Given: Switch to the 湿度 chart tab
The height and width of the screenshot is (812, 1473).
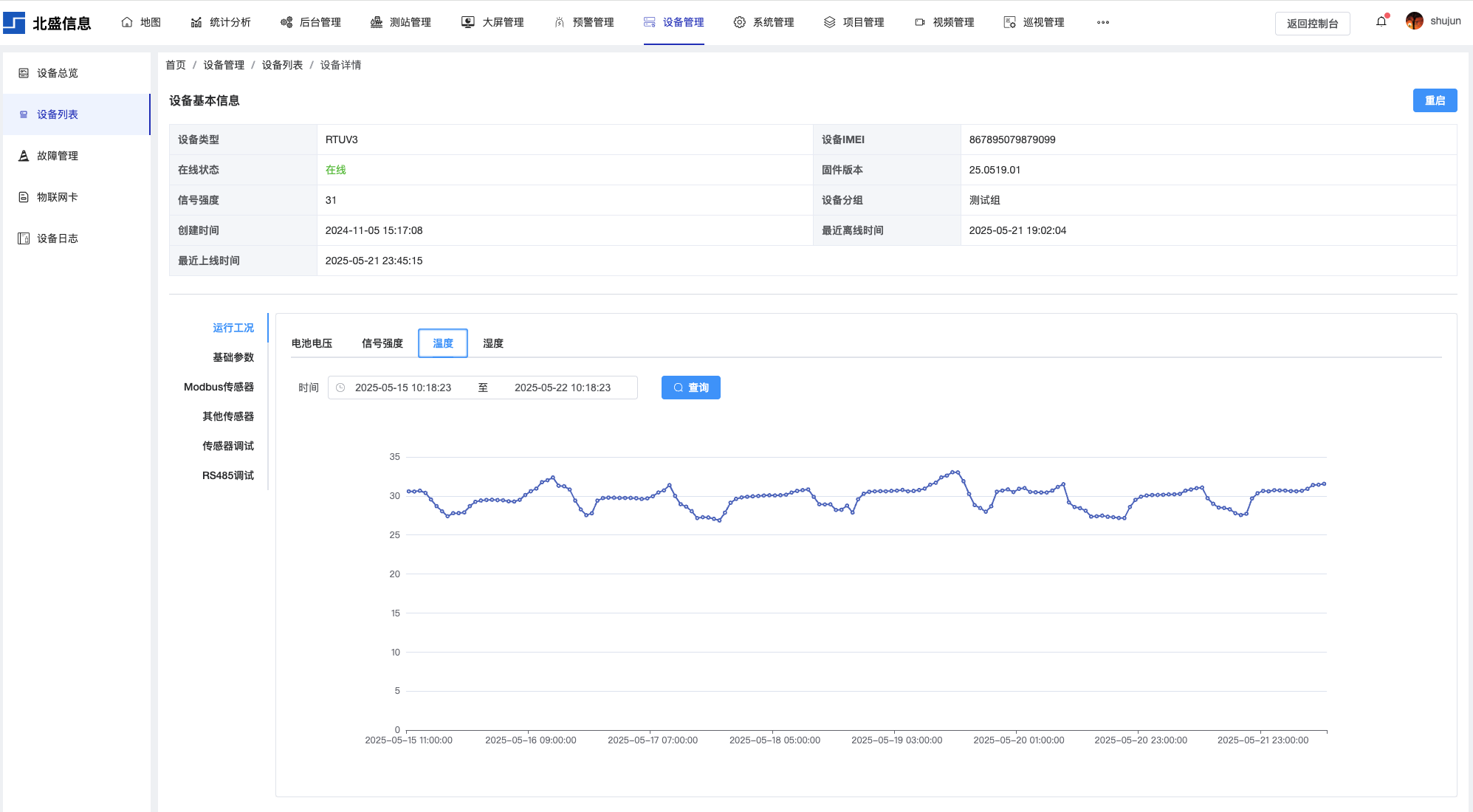Looking at the screenshot, I should point(493,343).
